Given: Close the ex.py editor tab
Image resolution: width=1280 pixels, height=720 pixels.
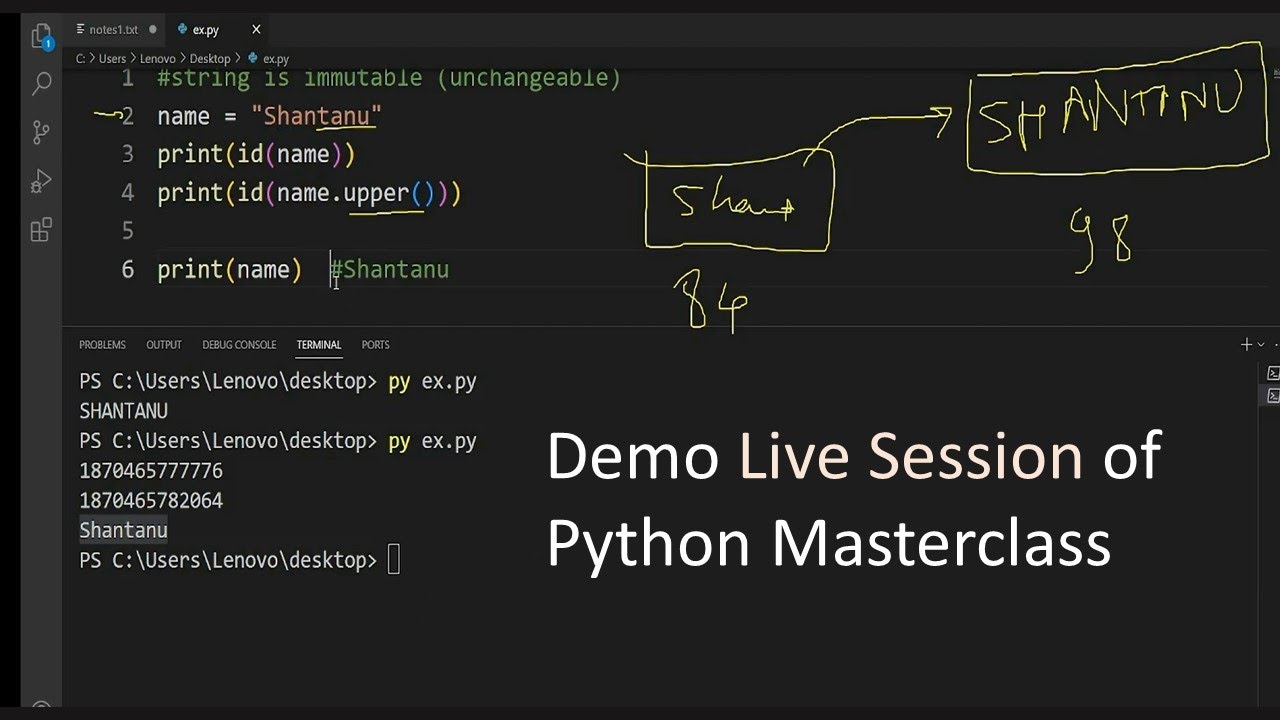Looking at the screenshot, I should point(256,30).
